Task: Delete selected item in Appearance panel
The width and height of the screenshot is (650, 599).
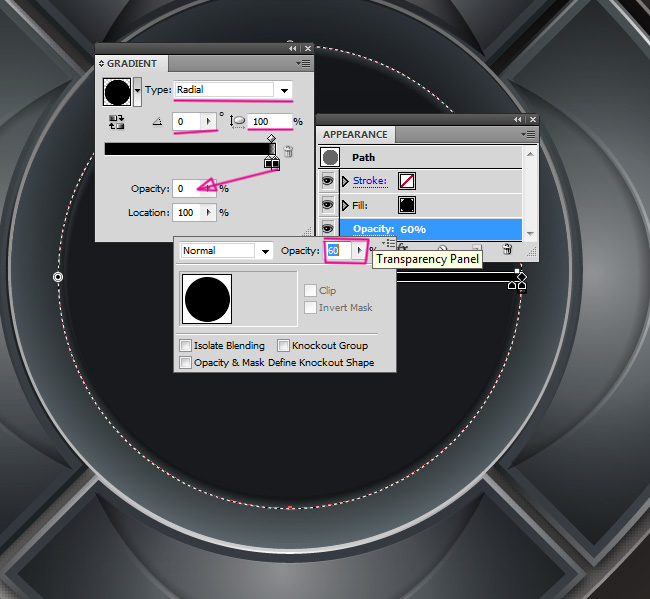Action: (507, 249)
